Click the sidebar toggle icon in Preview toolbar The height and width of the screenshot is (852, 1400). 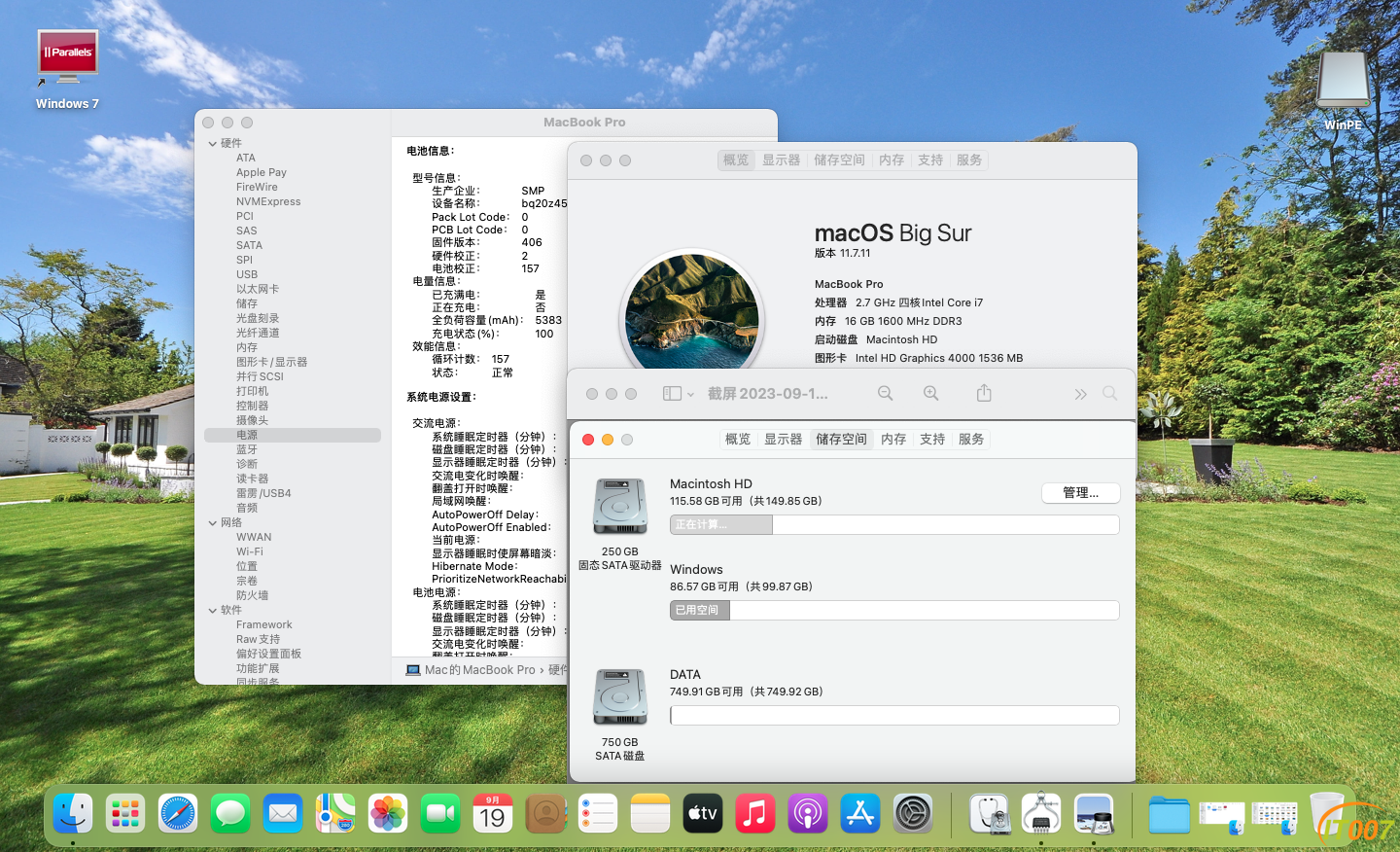tap(672, 394)
